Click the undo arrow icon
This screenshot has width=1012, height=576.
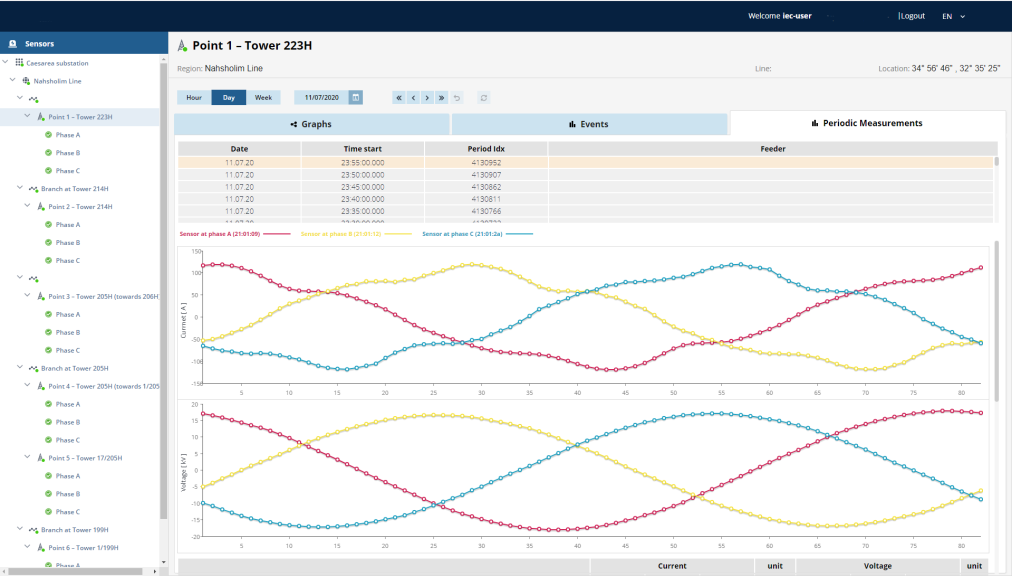click(x=457, y=98)
